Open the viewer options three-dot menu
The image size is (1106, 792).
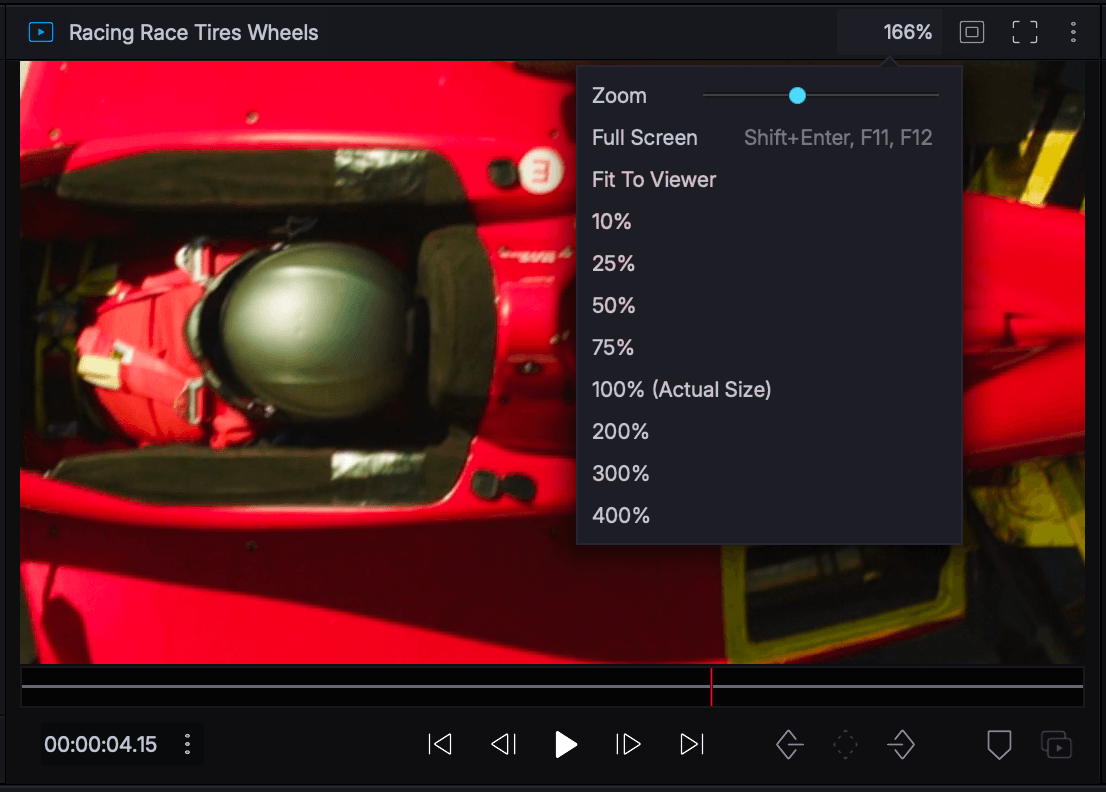(1073, 32)
